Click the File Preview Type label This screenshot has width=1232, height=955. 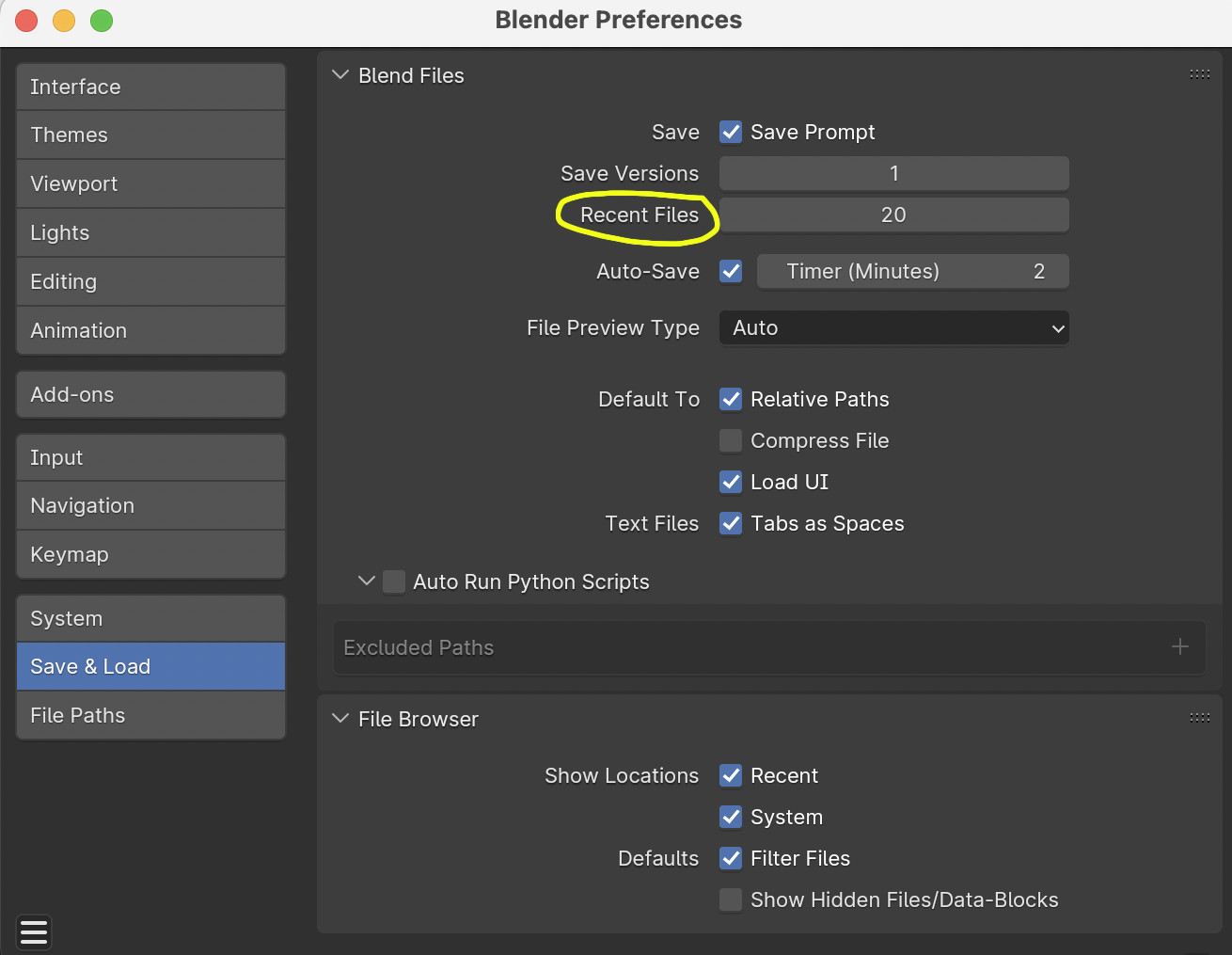click(x=613, y=327)
